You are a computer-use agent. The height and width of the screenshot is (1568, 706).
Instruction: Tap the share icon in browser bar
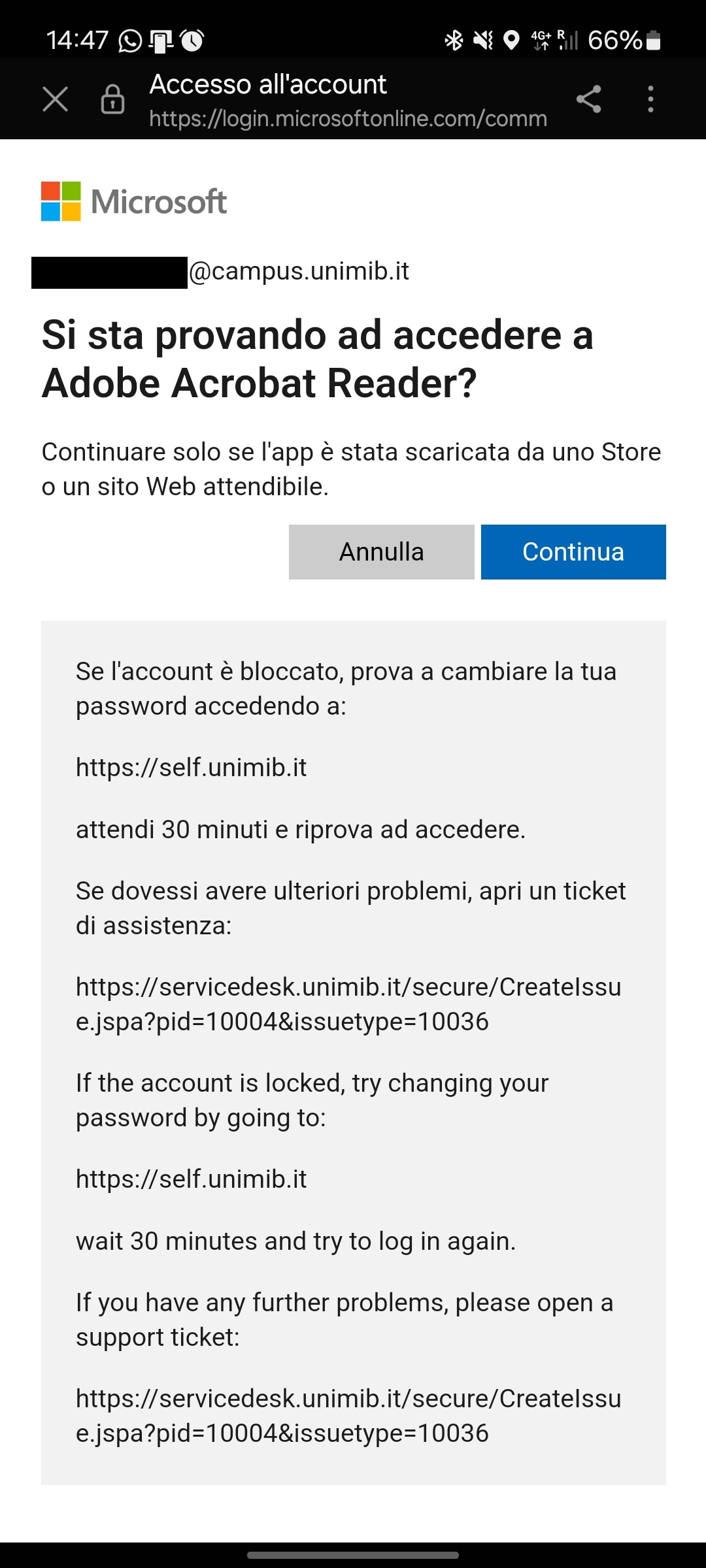pos(588,99)
